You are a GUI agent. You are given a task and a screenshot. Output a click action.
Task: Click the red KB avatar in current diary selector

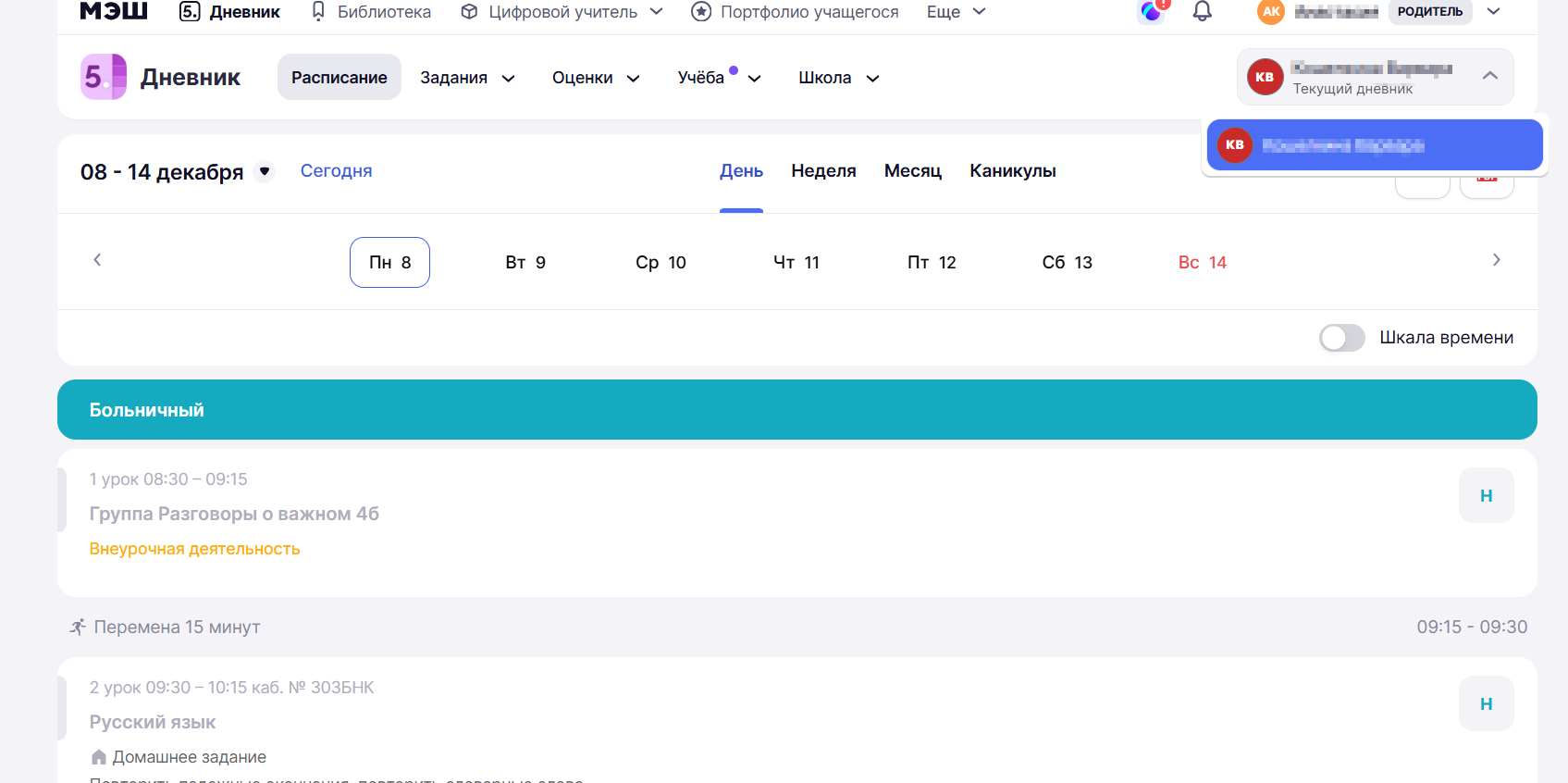pyautogui.click(x=1265, y=77)
